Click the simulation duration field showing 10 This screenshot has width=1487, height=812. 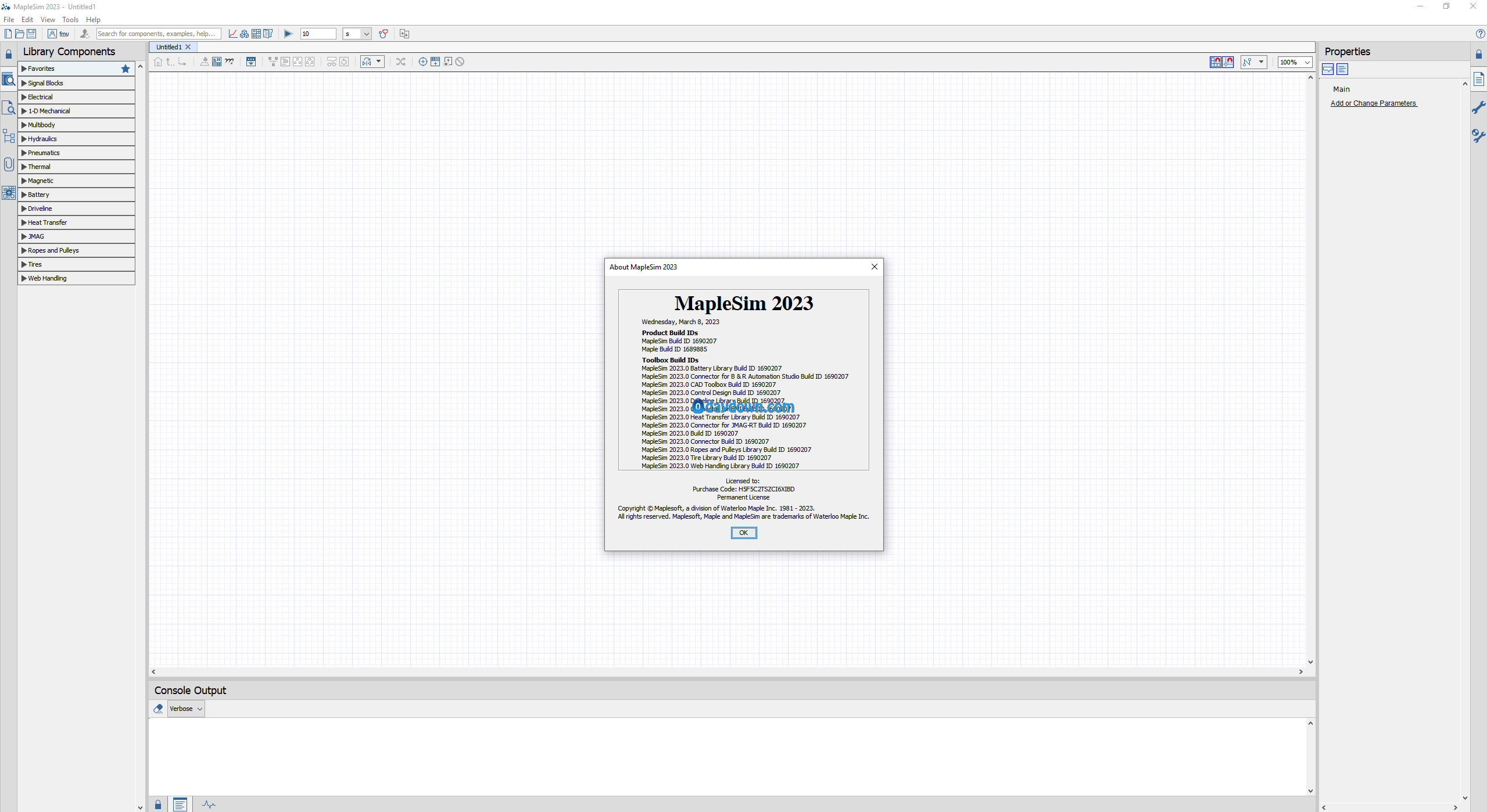tap(318, 34)
